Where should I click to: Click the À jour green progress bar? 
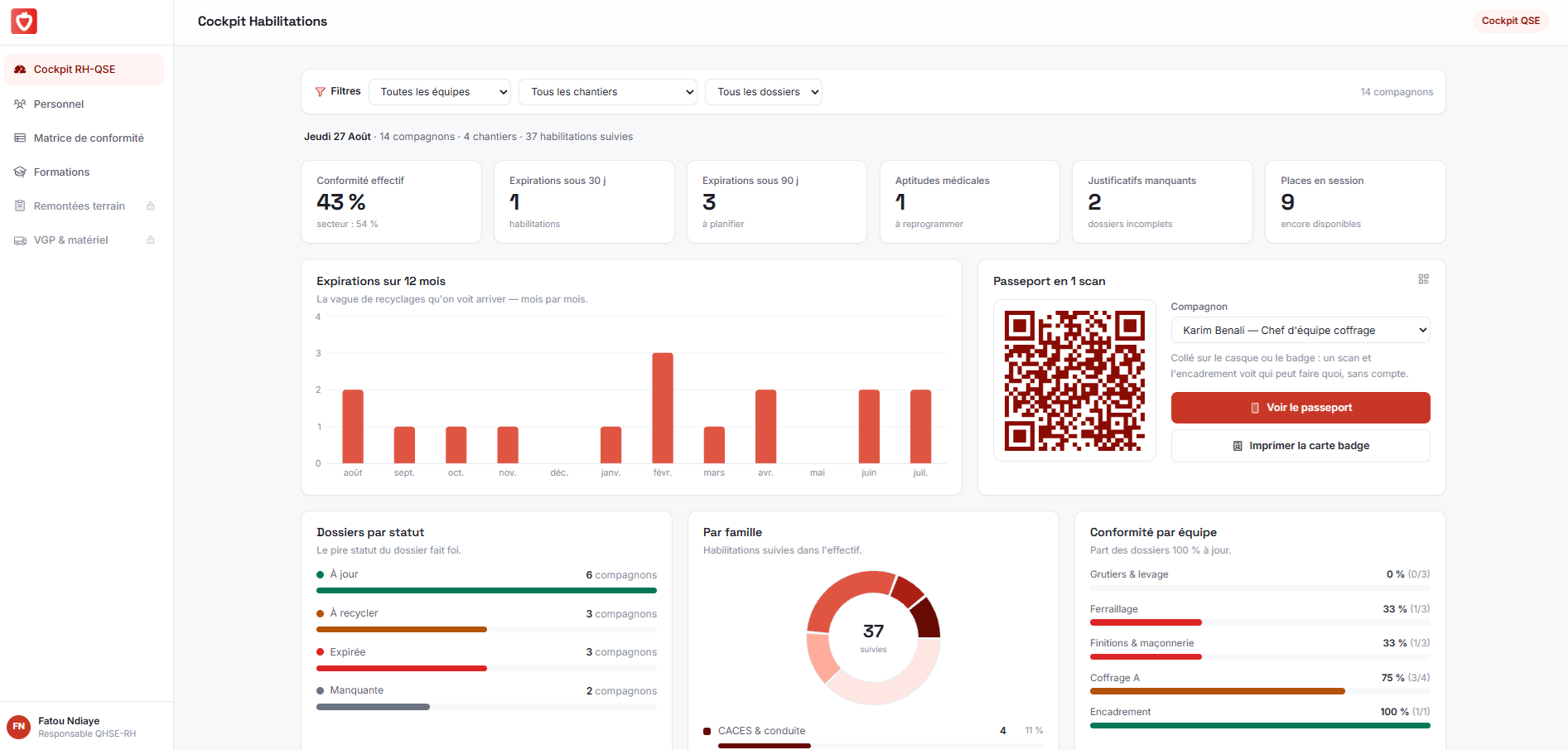(x=486, y=591)
